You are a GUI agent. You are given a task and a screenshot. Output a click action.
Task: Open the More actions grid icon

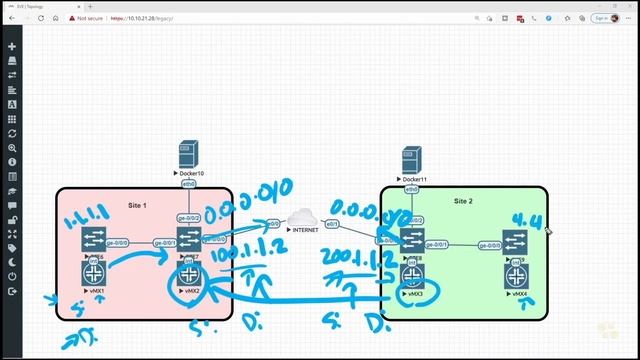[12, 119]
